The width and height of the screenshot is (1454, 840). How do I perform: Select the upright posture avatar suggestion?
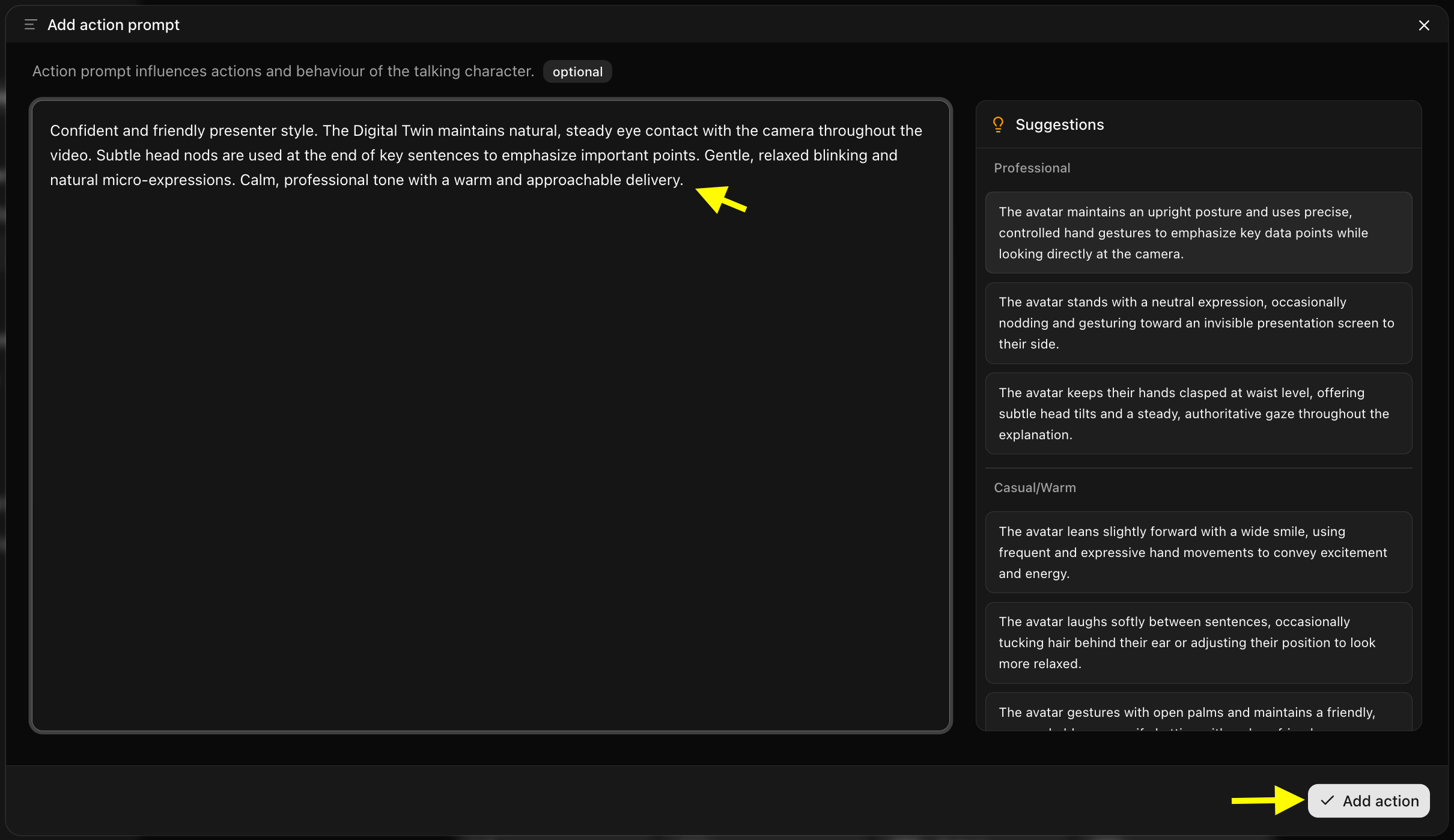coord(1199,233)
